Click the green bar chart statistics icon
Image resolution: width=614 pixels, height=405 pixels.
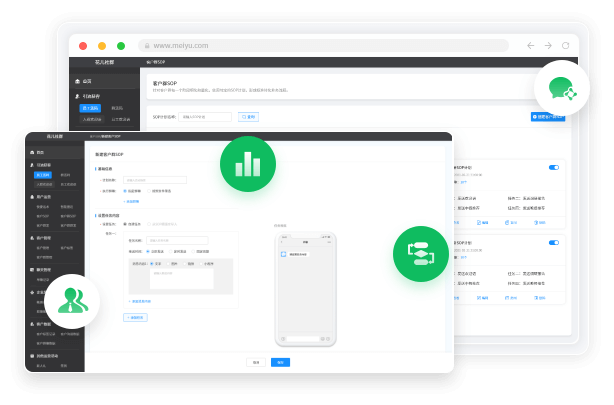[x=248, y=164]
